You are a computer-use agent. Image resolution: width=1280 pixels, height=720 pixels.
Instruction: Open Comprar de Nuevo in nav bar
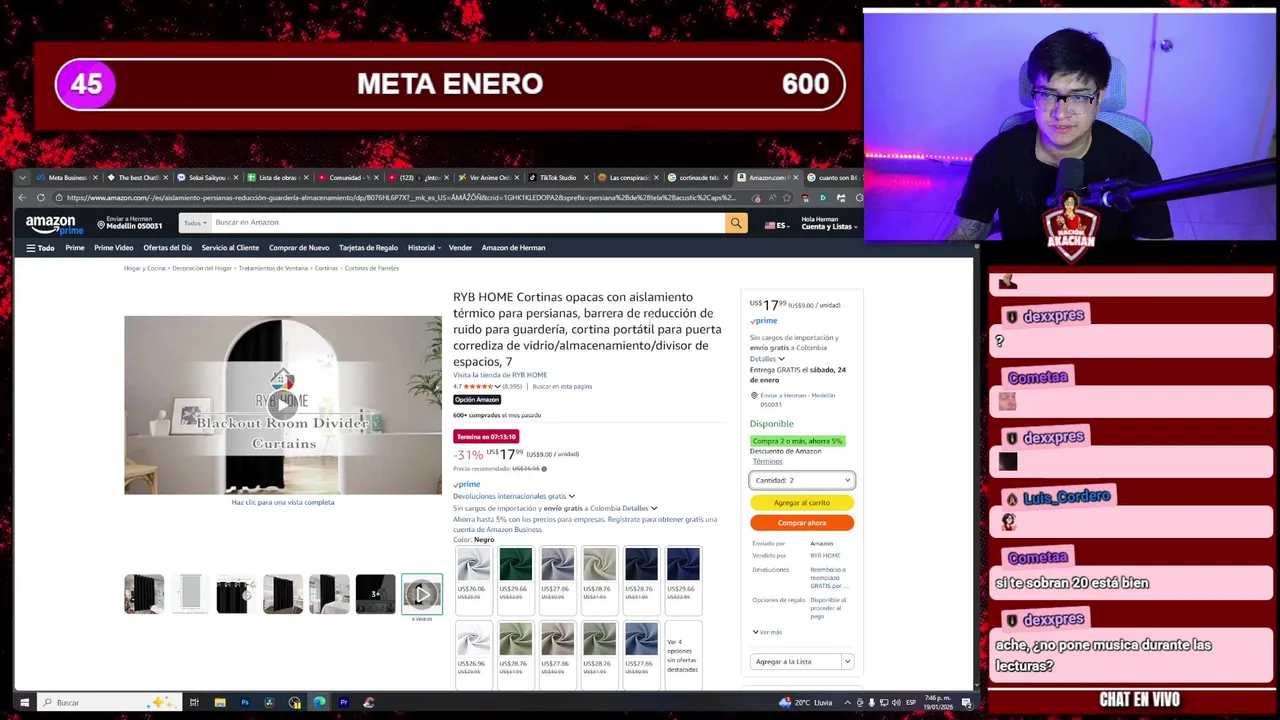point(299,248)
